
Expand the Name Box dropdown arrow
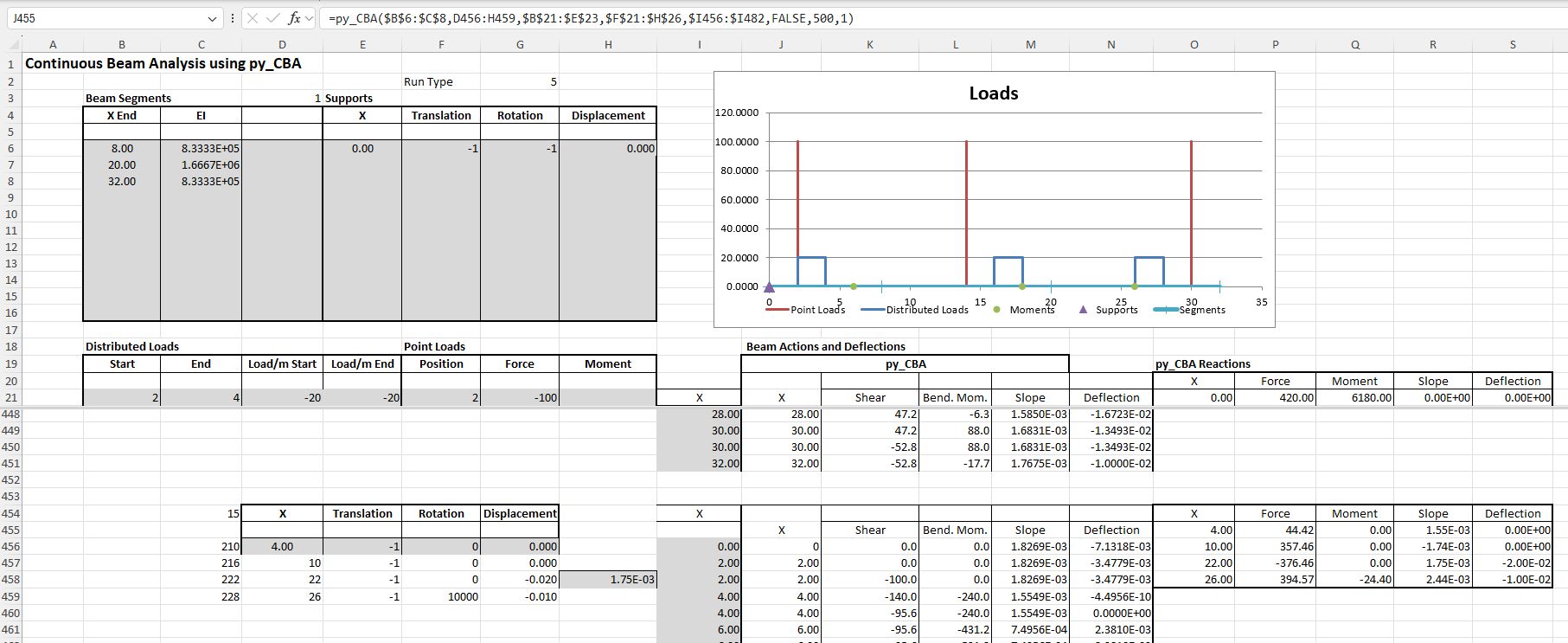(x=213, y=18)
